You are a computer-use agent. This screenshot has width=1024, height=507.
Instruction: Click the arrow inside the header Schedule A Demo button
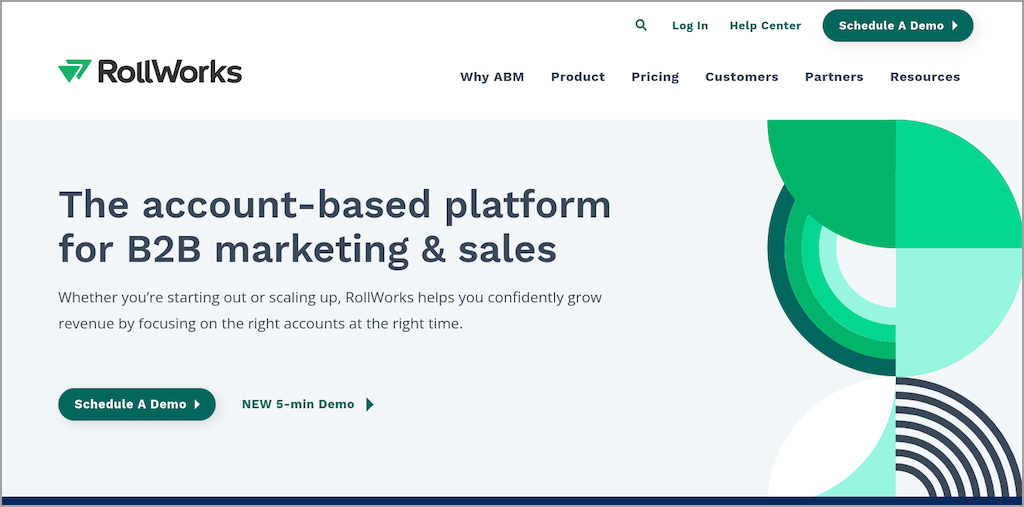[956, 26]
